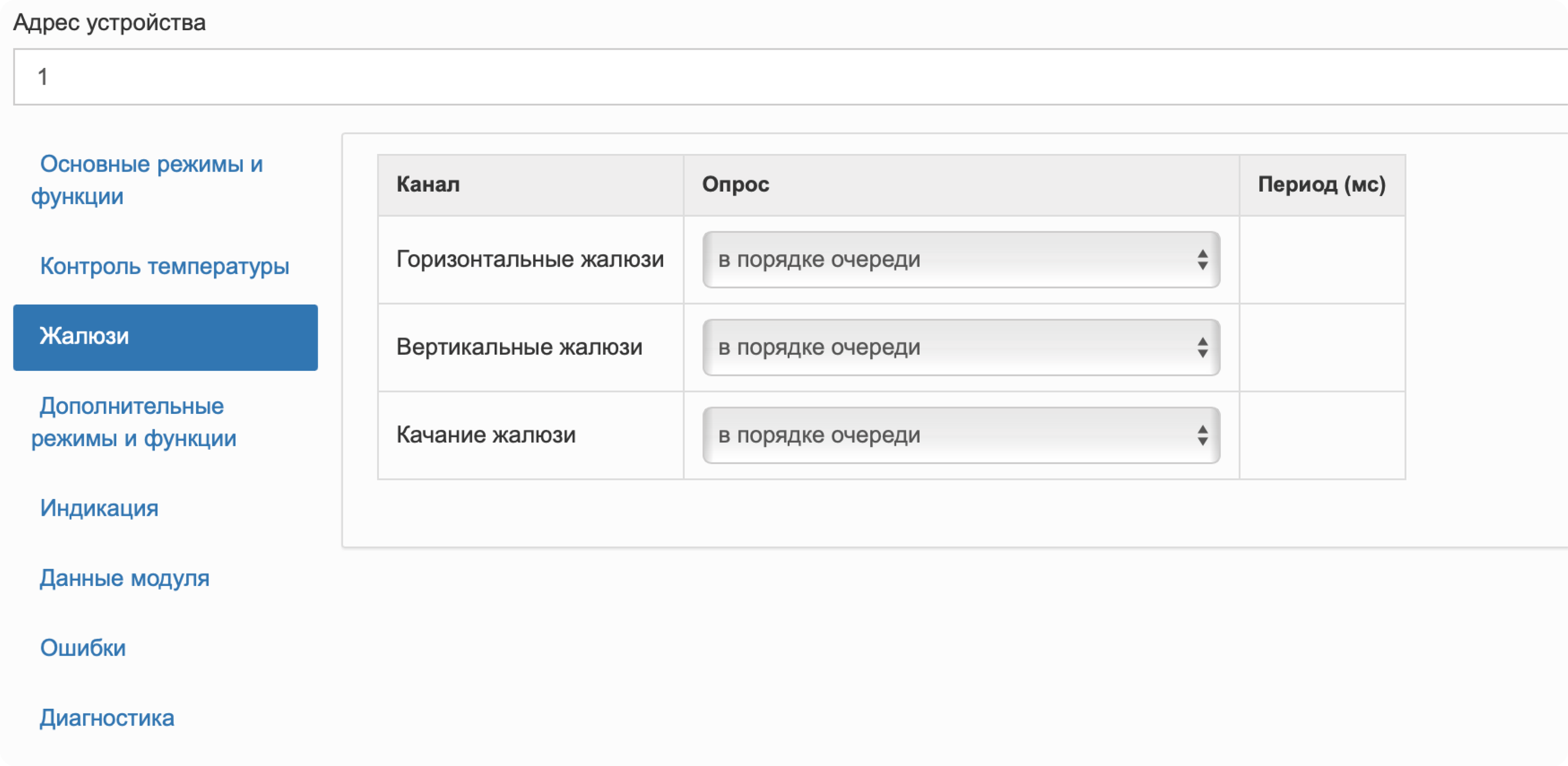Select the Жалюзи tab
Viewport: 1568px width, 766px height.
[x=165, y=337]
